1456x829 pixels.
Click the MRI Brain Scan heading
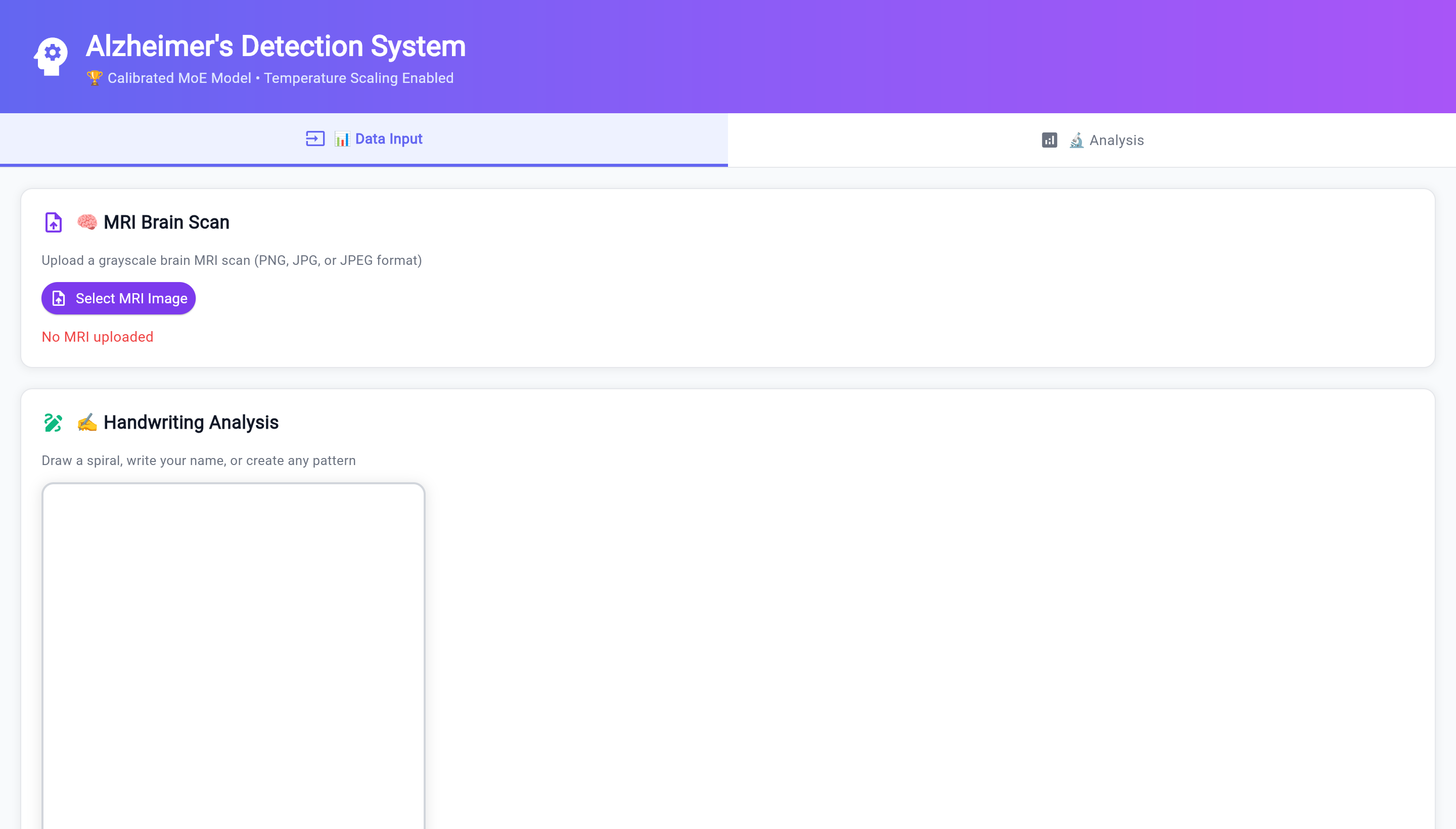[166, 222]
